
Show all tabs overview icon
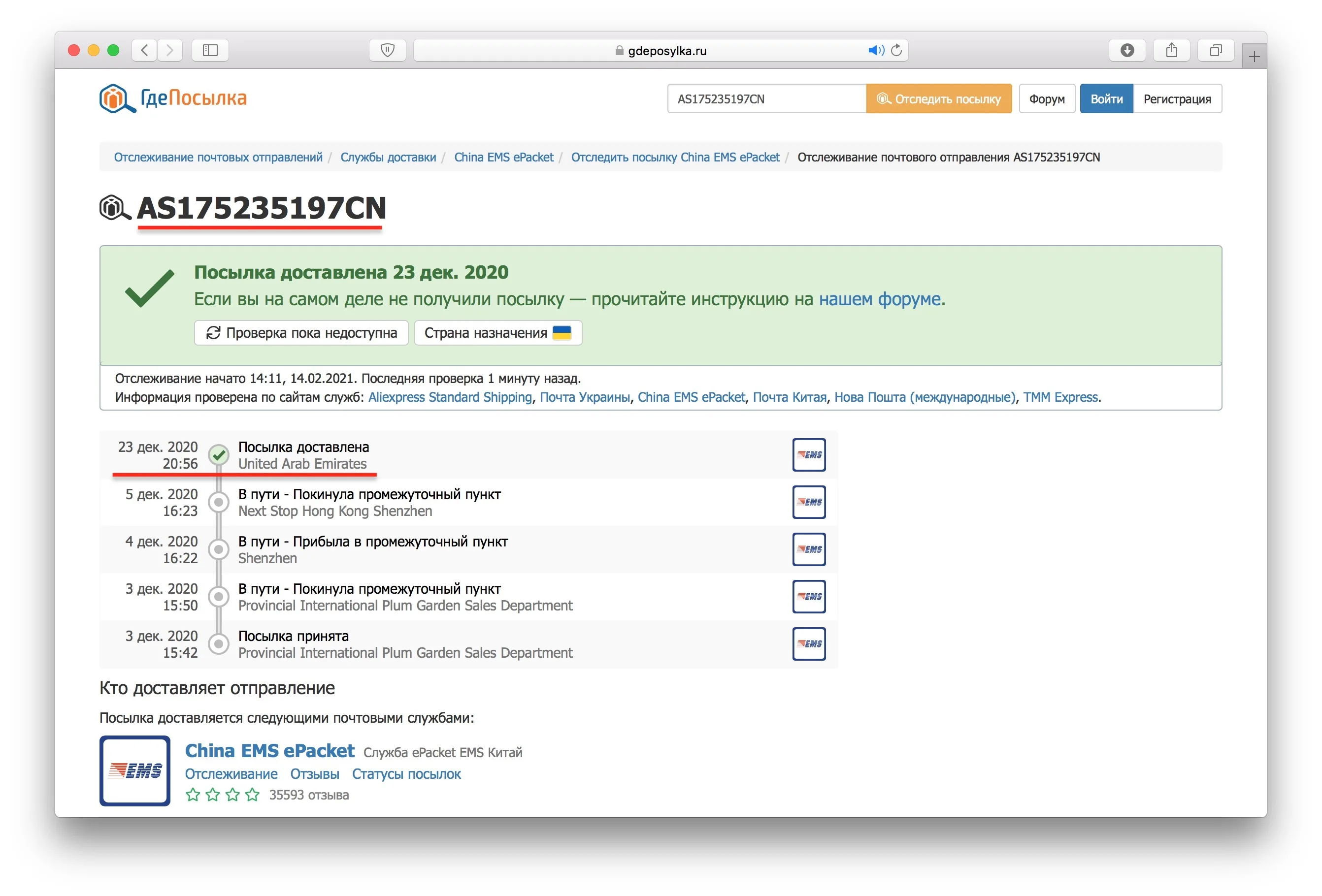(x=1216, y=50)
